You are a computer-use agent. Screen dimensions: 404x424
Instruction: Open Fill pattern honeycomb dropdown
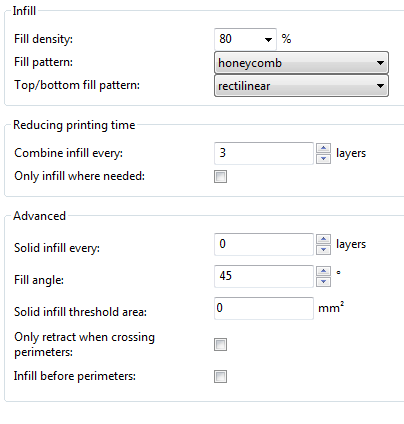point(301,63)
